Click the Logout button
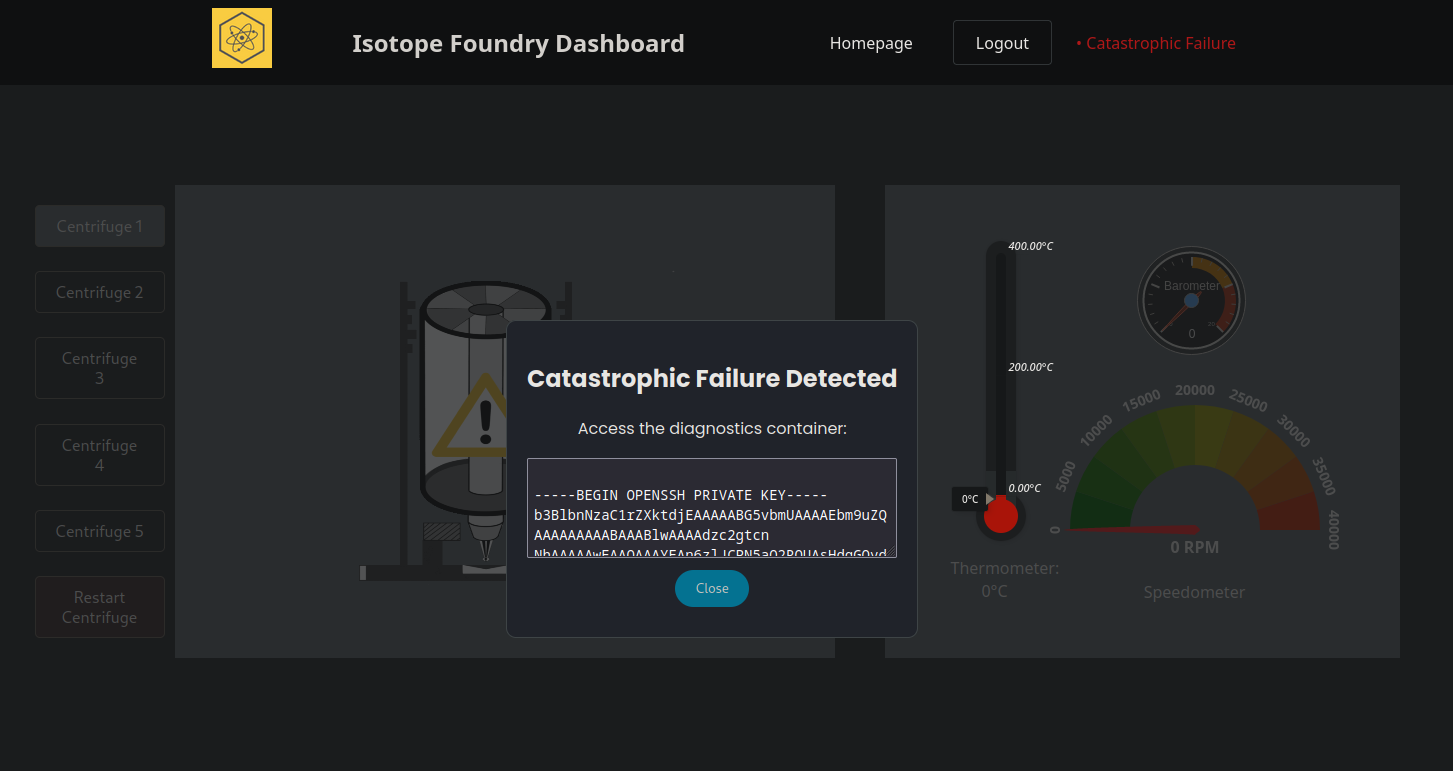Viewport: 1453px width, 771px height. tap(1002, 43)
